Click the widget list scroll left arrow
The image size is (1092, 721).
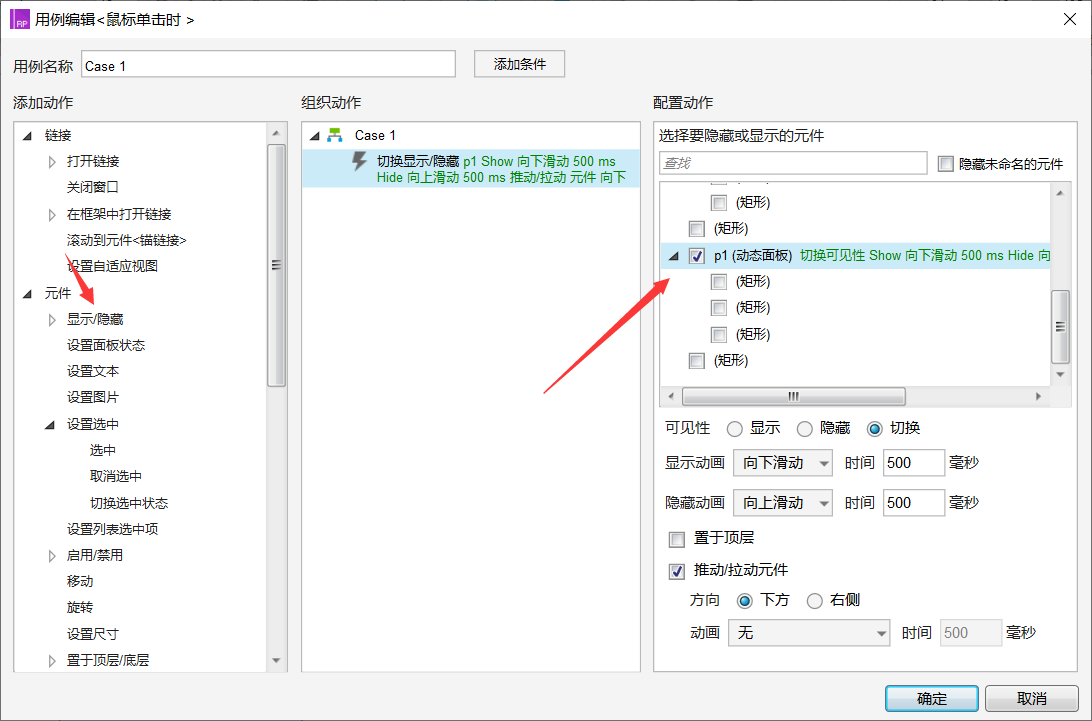coord(671,396)
